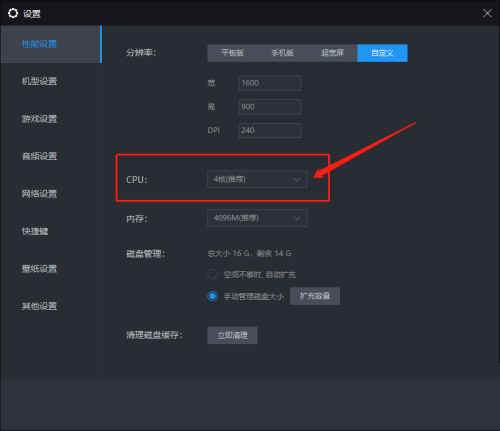The width and height of the screenshot is (500, 431).
Task: Click the DPI input field showing 240
Action: 270,130
